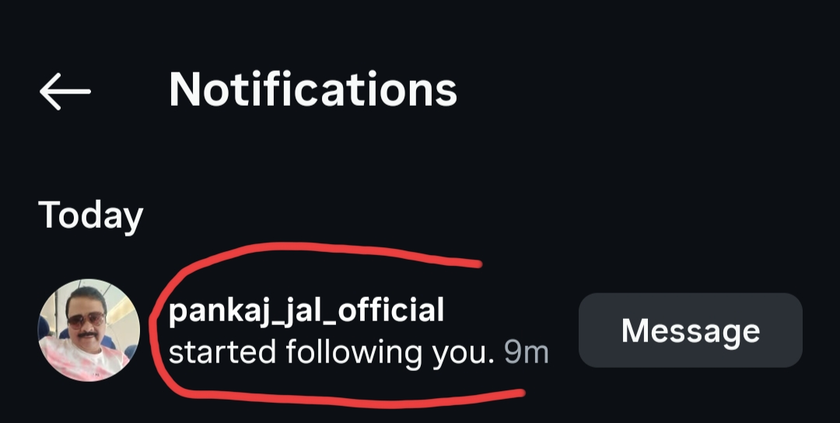The height and width of the screenshot is (423, 840).
Task: View the follower's avatar photo
Action: (88, 330)
